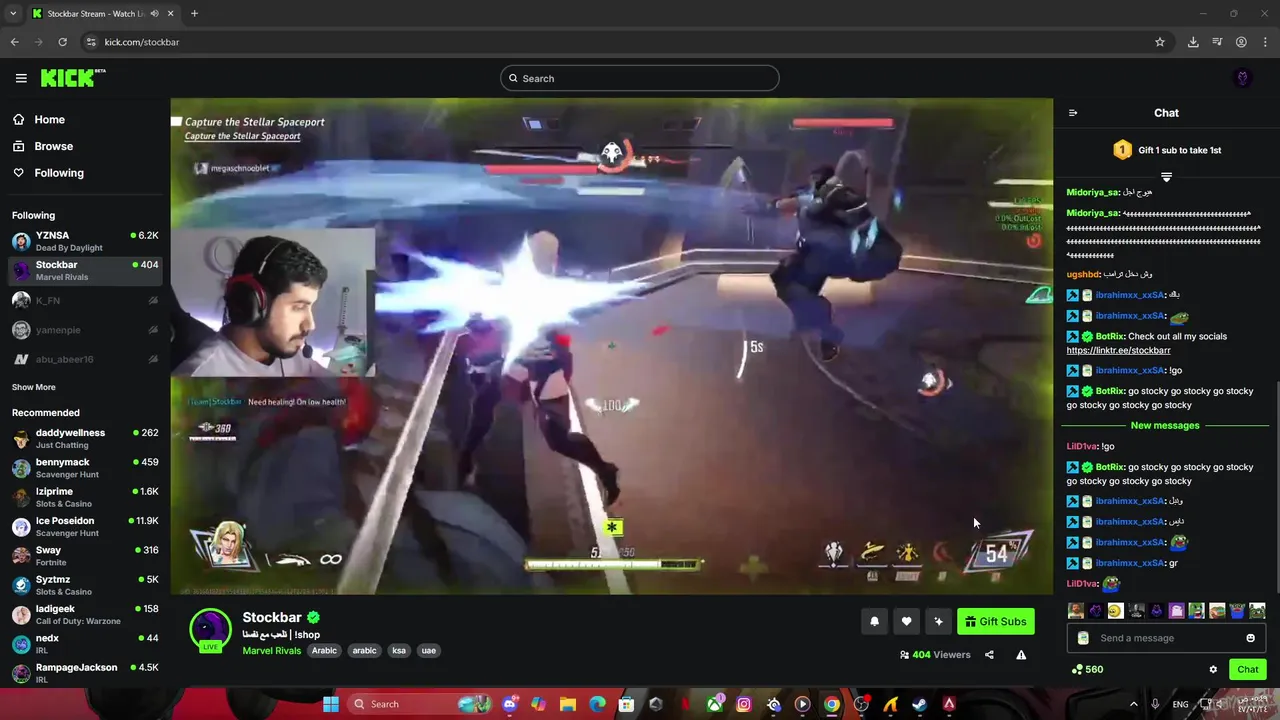
Task: Open Syztmz recommended channel
Action: tap(85, 585)
